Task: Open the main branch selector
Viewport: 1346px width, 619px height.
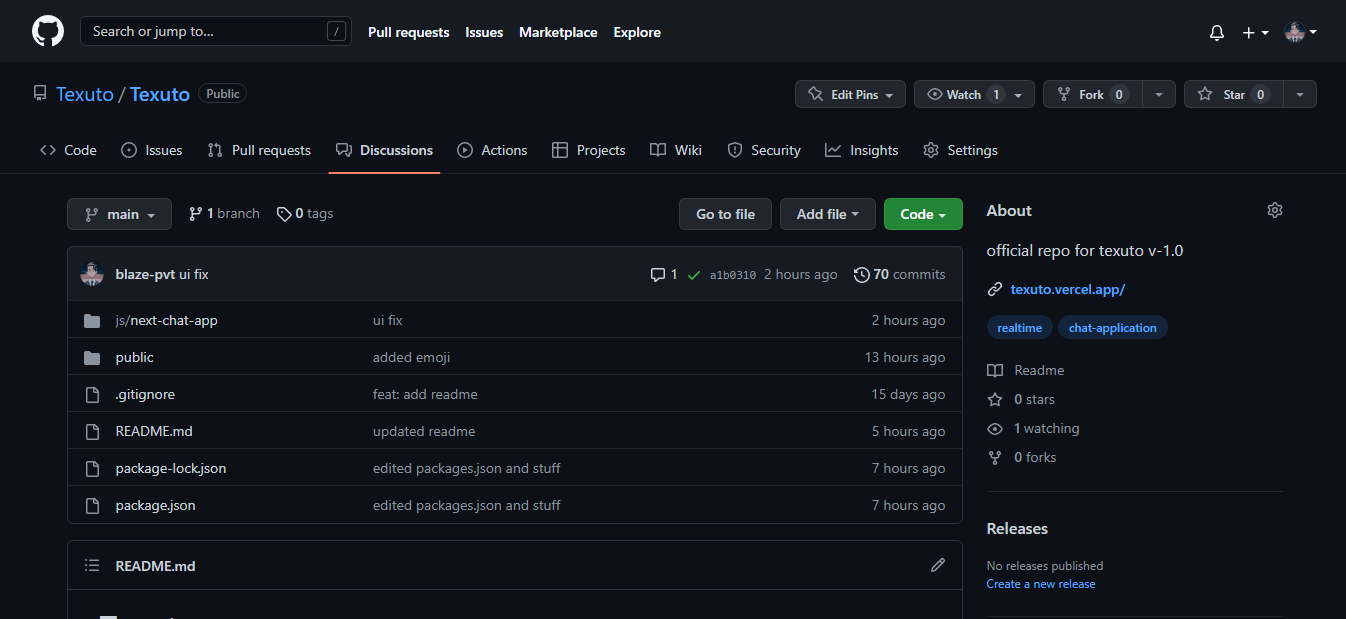Action: (x=119, y=214)
